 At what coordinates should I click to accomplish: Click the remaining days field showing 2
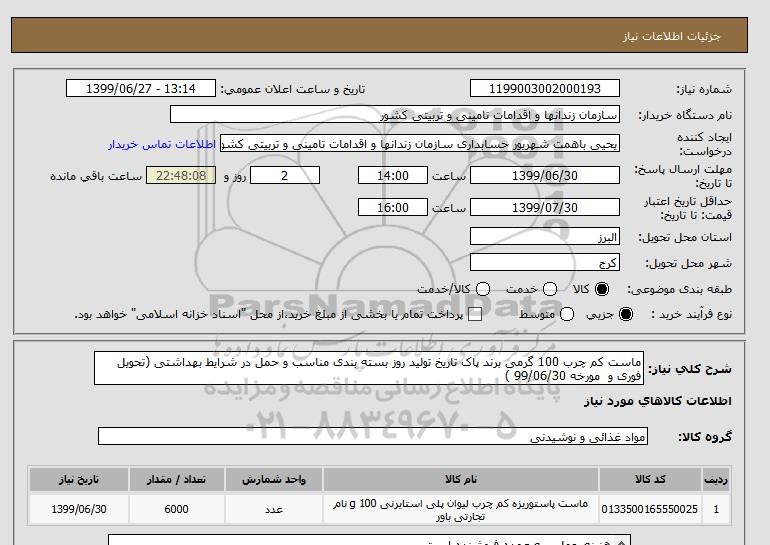tap(285, 176)
